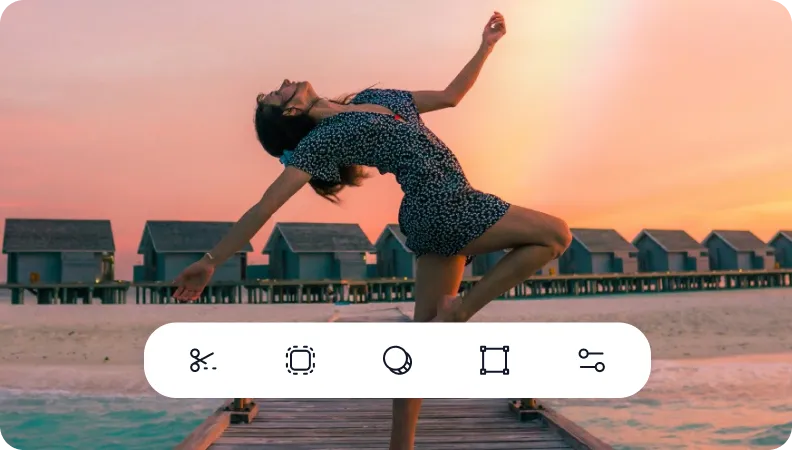Click the dashed rounded-square selection icon
The width and height of the screenshot is (792, 450).
[300, 360]
